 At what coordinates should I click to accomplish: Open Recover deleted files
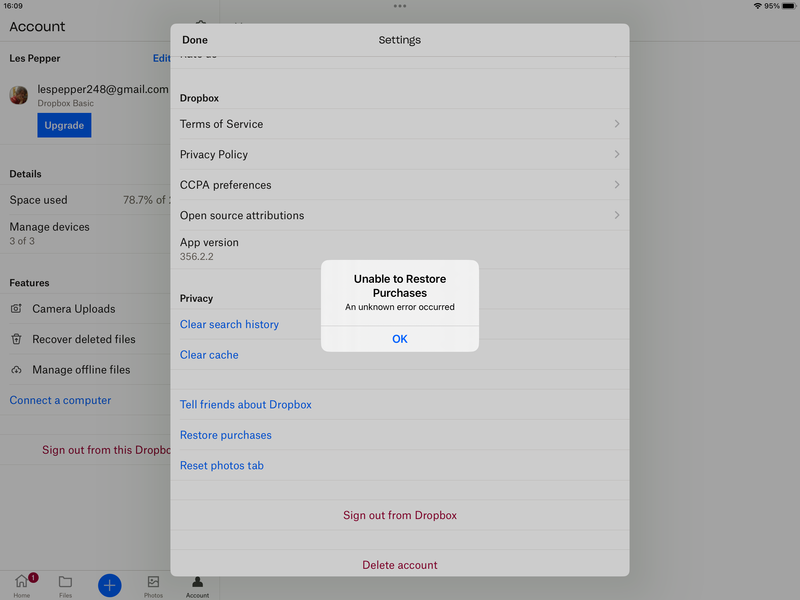click(x=85, y=339)
